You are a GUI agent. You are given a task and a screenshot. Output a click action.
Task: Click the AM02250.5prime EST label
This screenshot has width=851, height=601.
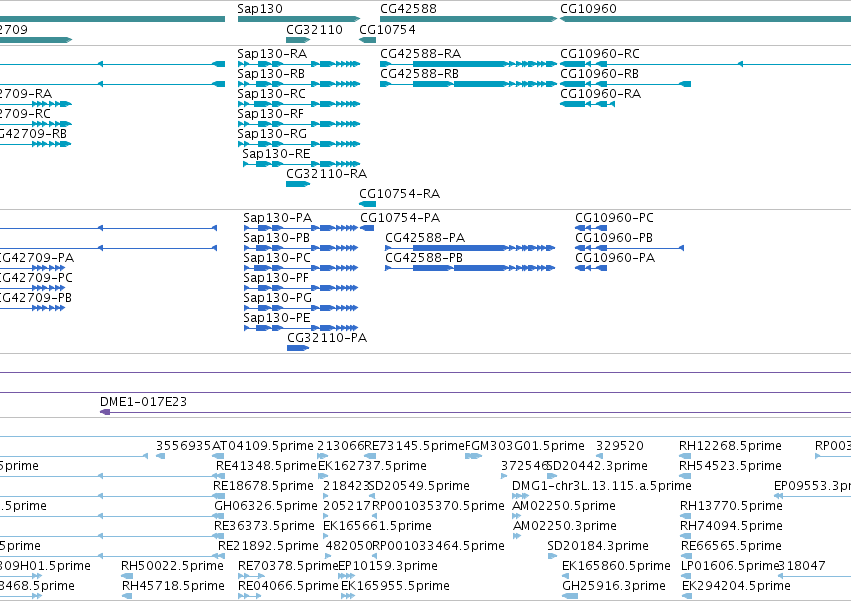click(x=564, y=506)
